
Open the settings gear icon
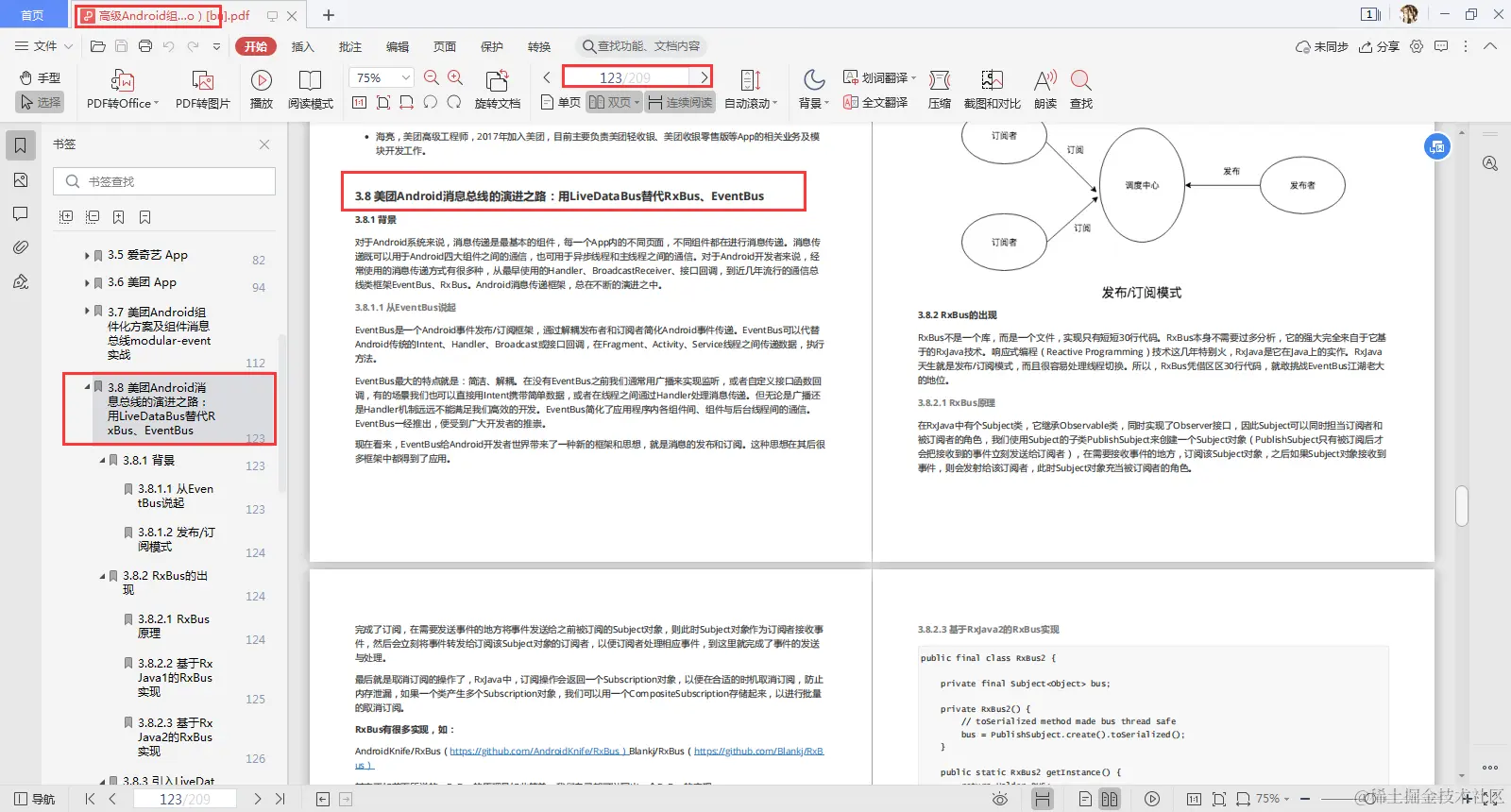coord(1417,46)
